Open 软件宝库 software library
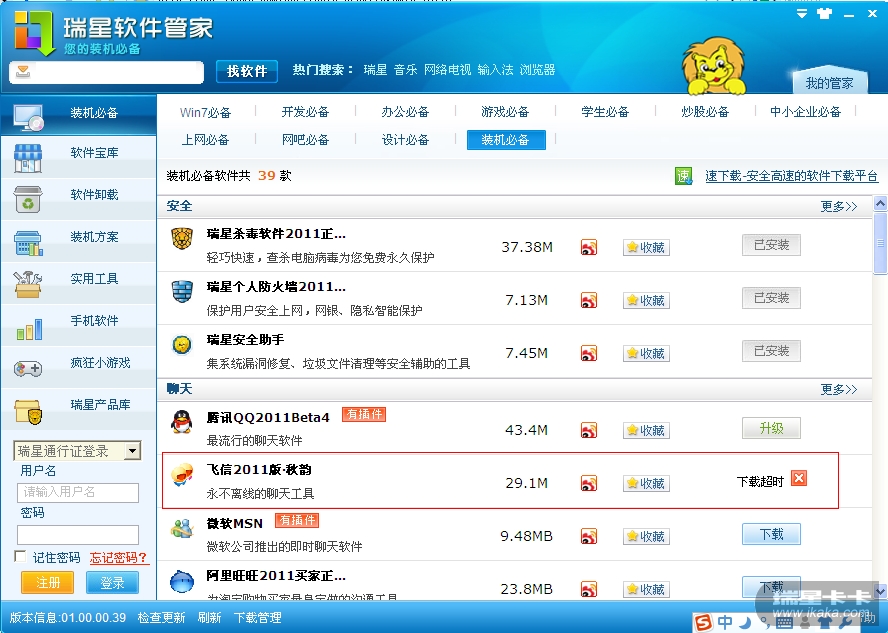 [78, 156]
